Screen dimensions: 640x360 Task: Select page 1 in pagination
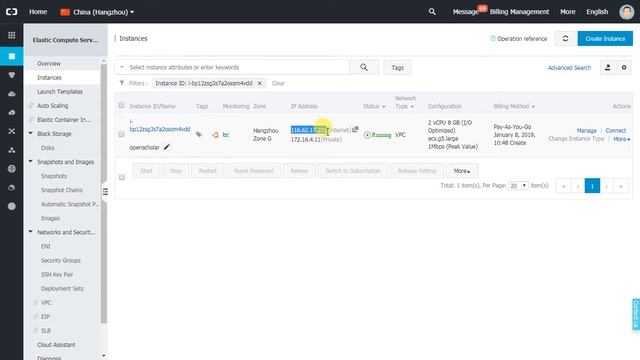pos(592,186)
